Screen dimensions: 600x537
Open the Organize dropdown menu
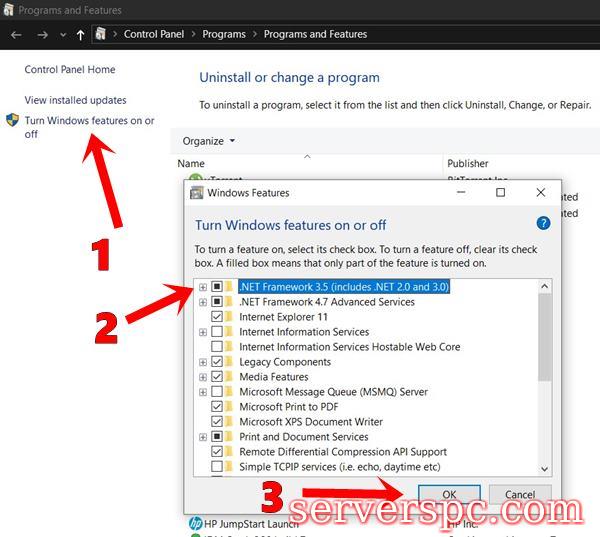click(x=209, y=141)
